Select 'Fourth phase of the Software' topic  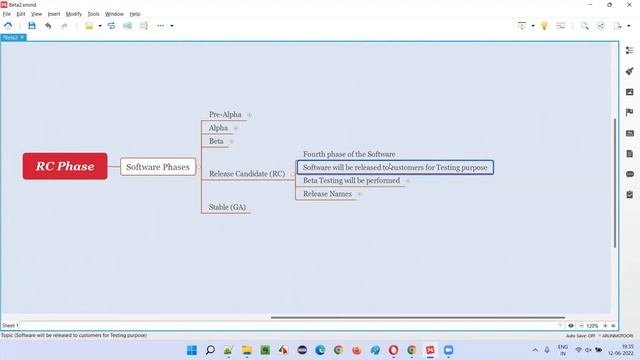tap(349, 154)
